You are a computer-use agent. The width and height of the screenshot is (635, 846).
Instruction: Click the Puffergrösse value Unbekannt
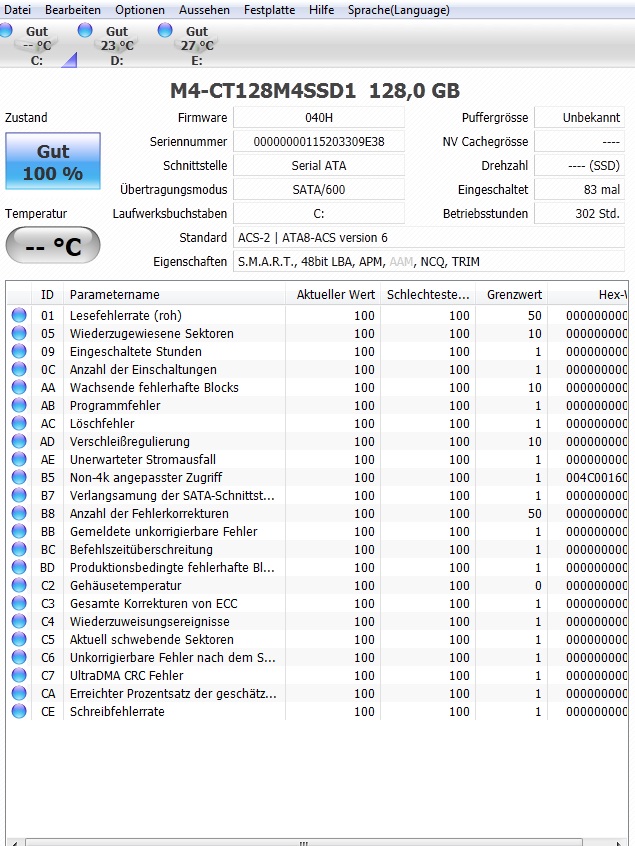[579, 118]
